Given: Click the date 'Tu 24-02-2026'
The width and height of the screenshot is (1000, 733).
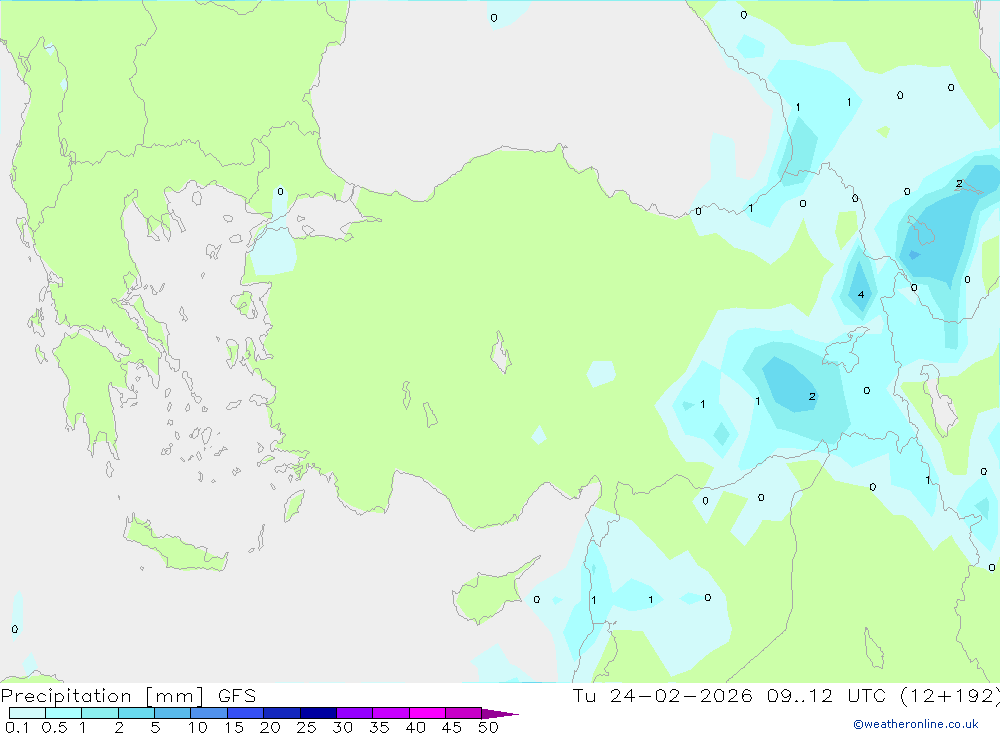Looking at the screenshot, I should (x=662, y=696).
